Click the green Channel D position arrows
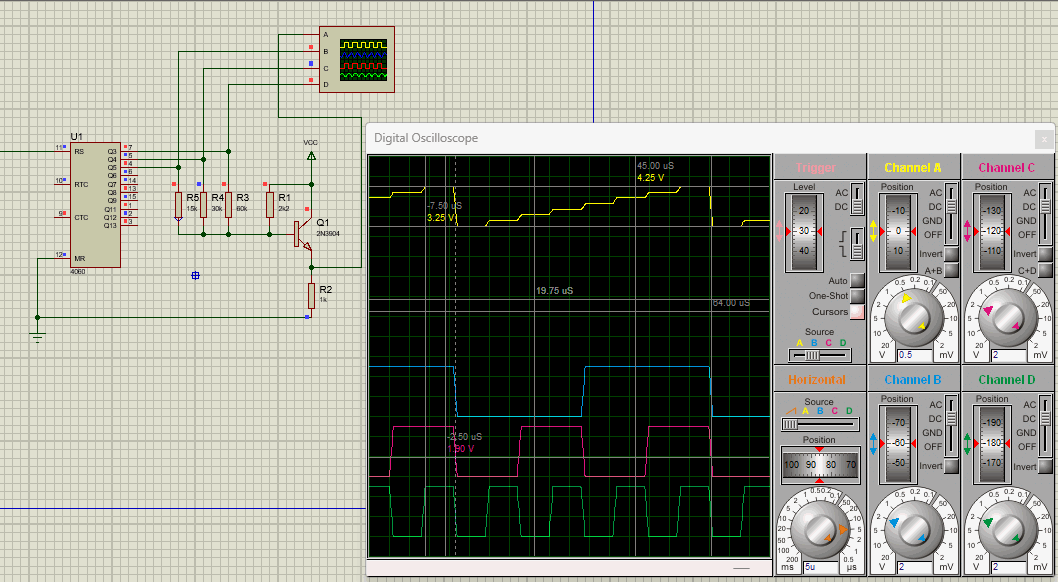This screenshot has height=582, width=1058. (x=968, y=444)
